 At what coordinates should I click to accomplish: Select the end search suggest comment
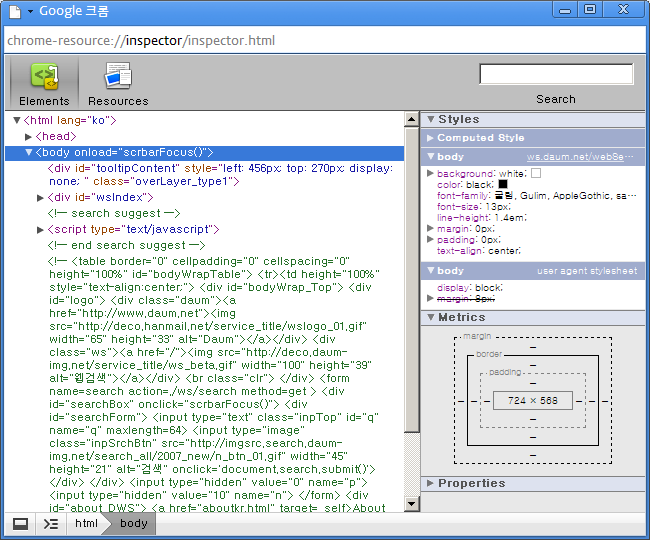click(126, 245)
